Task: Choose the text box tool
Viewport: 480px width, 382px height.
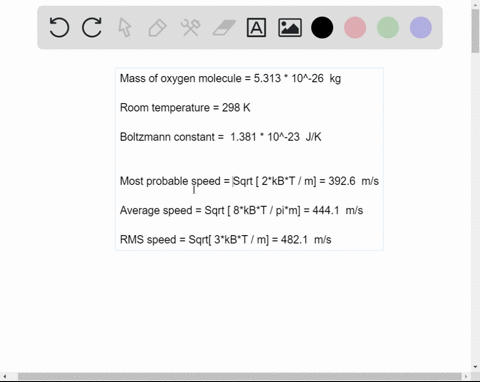Action: 256,27
